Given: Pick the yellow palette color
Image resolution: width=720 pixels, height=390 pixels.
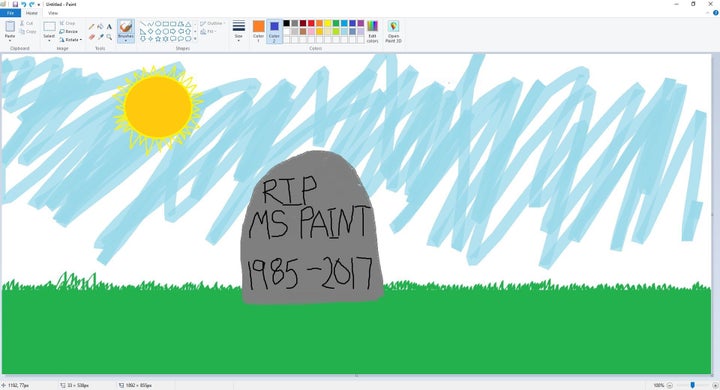Looking at the screenshot, I should (x=327, y=23).
